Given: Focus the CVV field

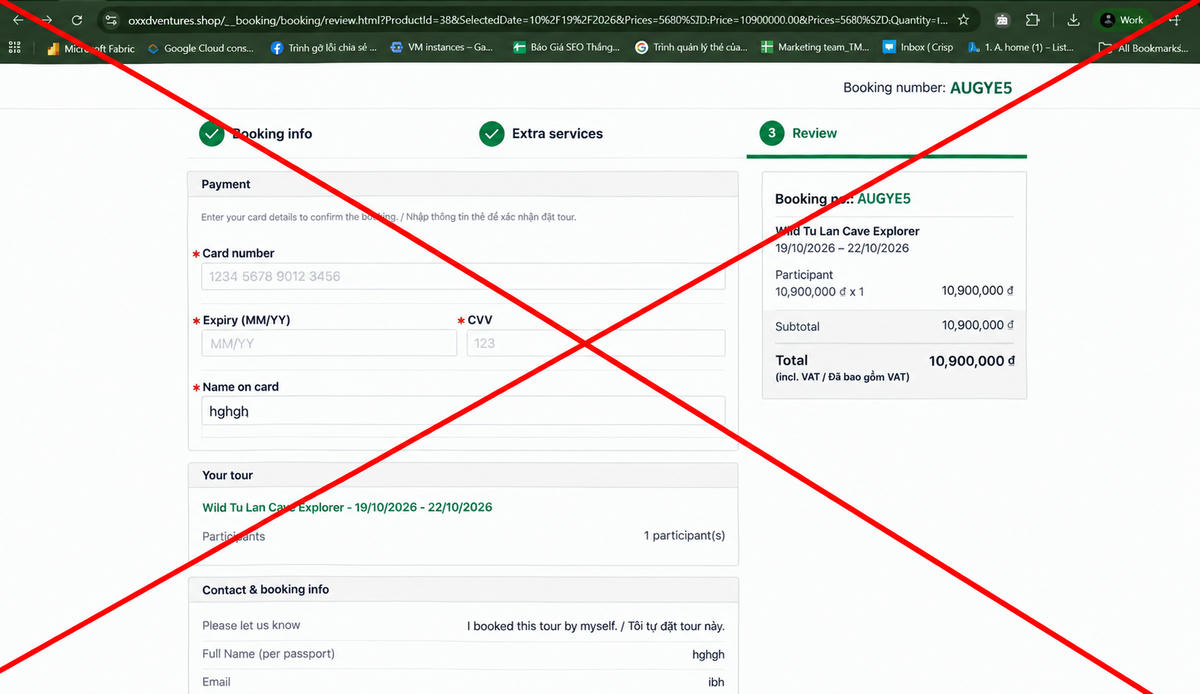Looking at the screenshot, I should [x=596, y=343].
